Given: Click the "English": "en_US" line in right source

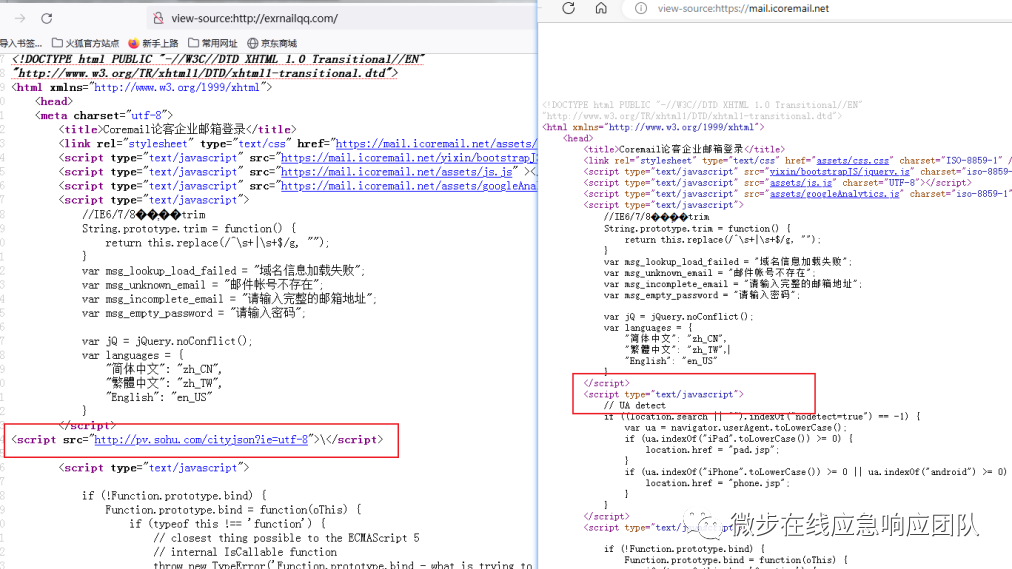Looking at the screenshot, I should point(671,361).
